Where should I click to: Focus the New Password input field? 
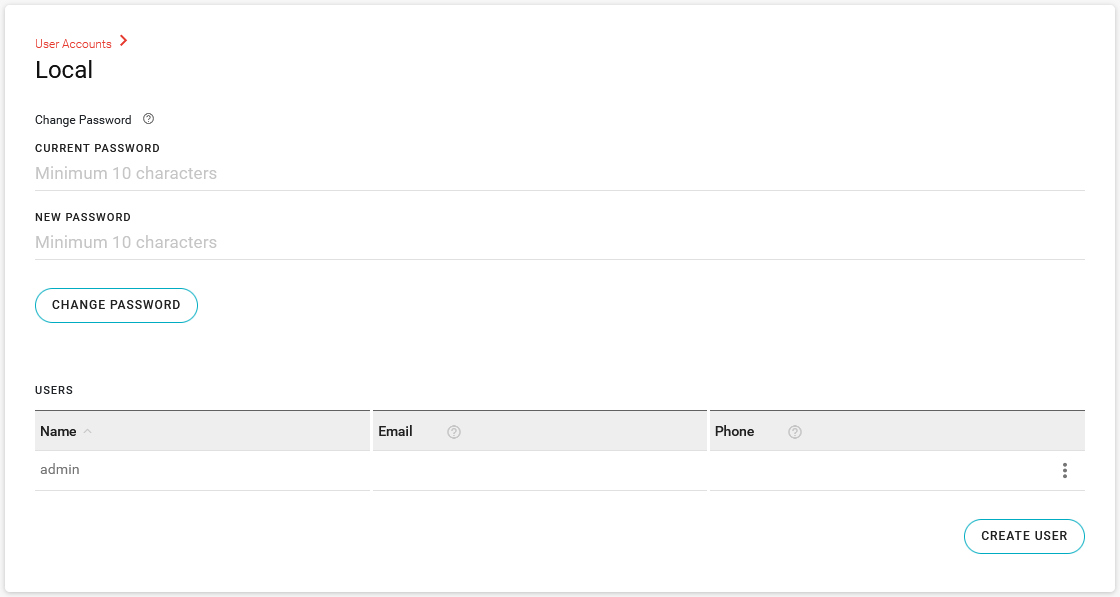559,242
